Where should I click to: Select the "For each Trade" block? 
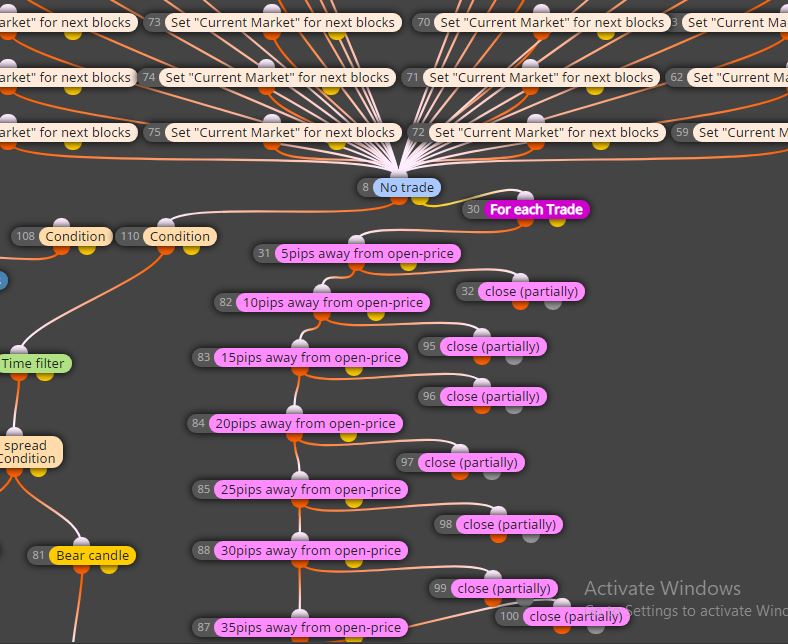coord(536,210)
